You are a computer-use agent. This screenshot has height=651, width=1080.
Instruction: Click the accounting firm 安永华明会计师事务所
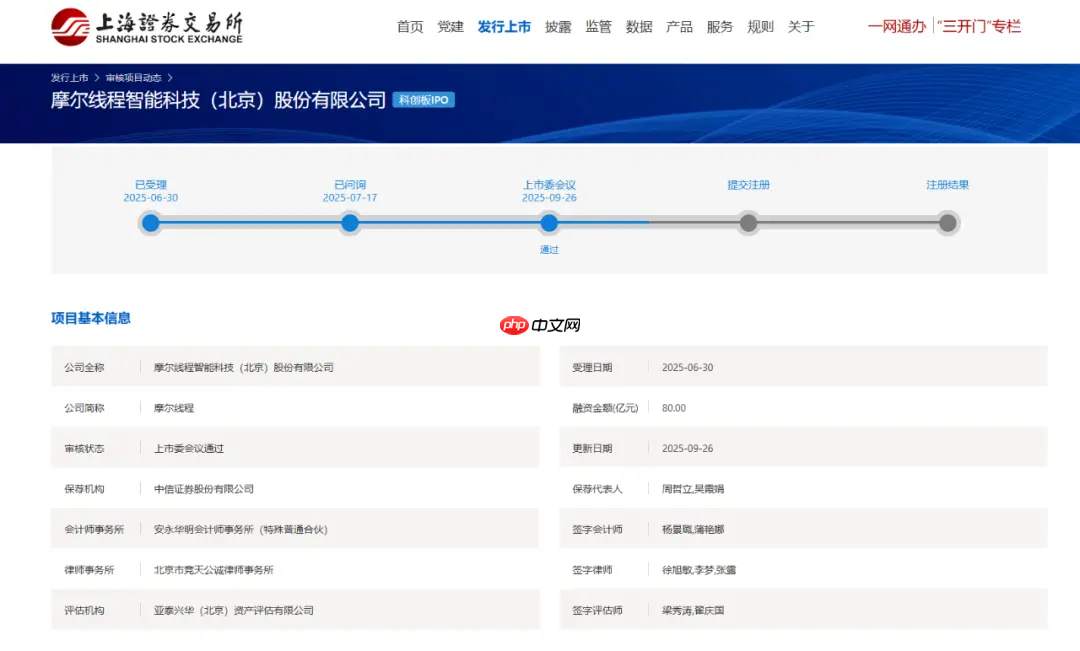pyautogui.click(x=240, y=530)
